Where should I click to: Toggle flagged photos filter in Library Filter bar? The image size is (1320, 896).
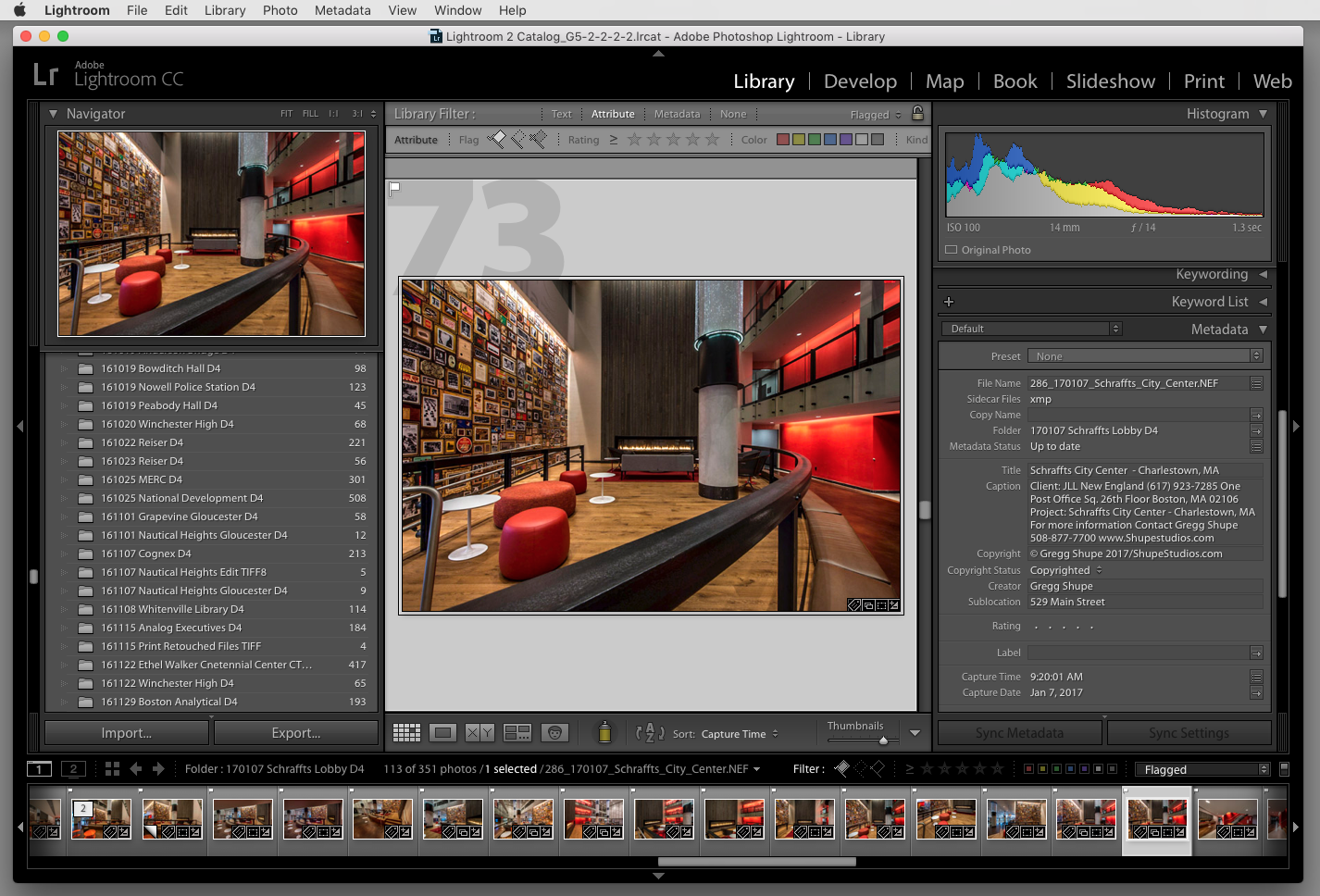coord(497,140)
